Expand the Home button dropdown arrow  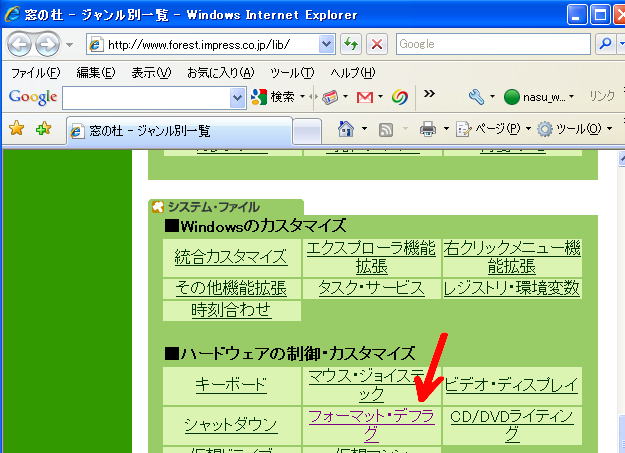pos(364,128)
